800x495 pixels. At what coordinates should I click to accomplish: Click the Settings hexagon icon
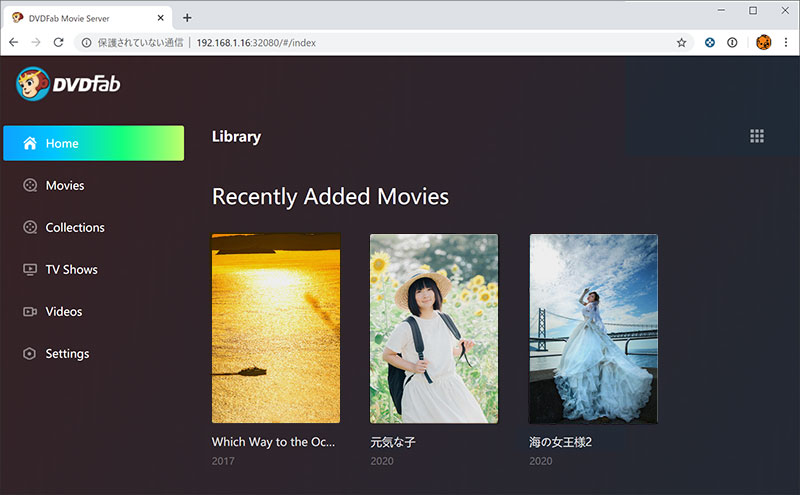tap(30, 353)
